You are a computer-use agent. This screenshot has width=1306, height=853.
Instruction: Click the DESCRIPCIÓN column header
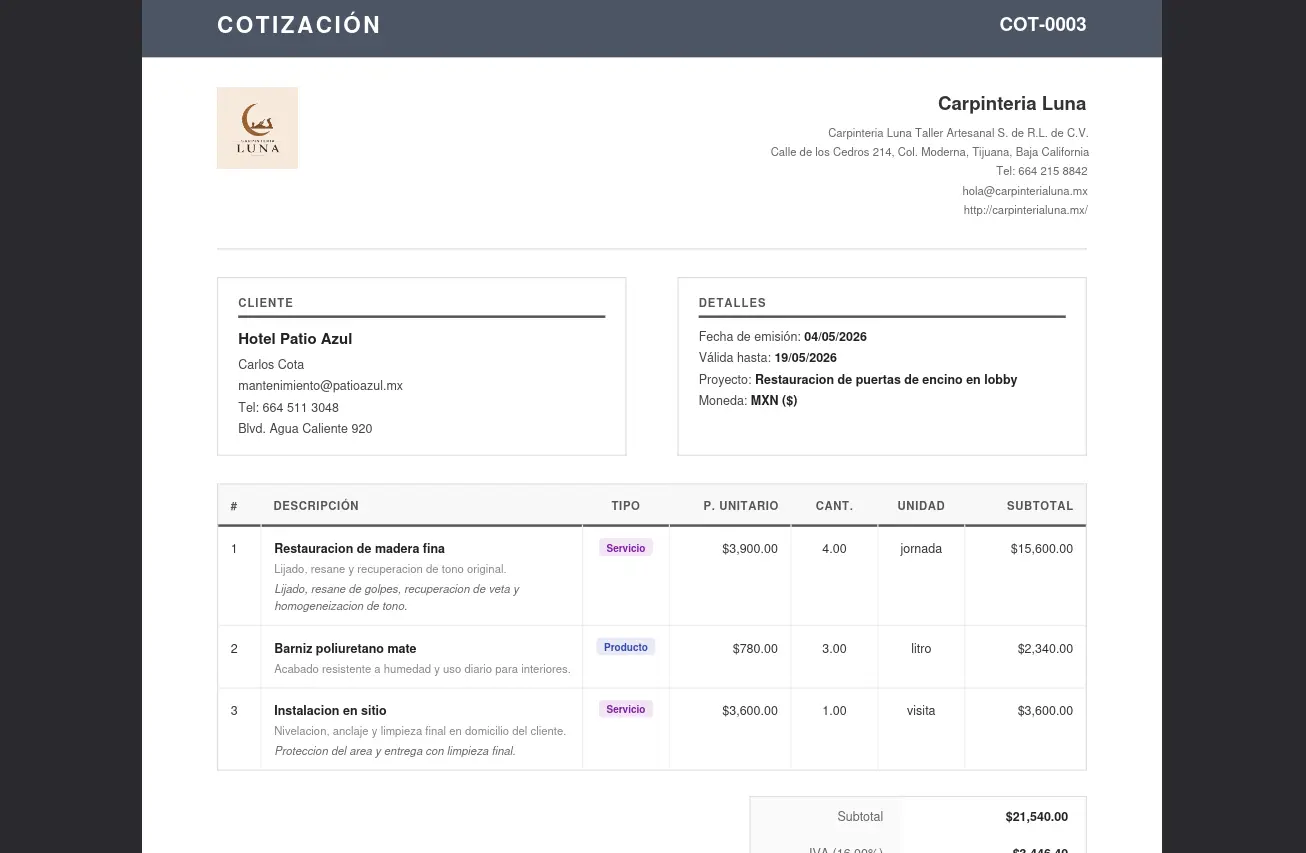click(x=316, y=506)
